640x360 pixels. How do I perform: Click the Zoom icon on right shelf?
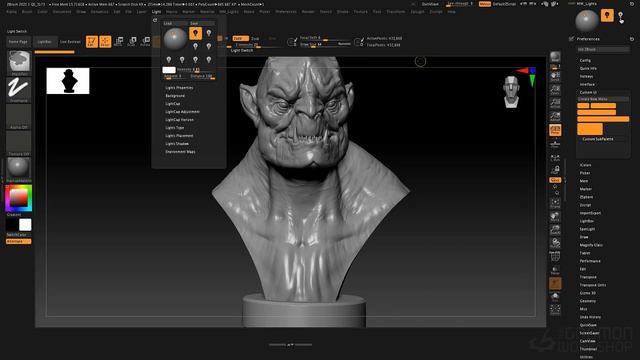coord(555,89)
